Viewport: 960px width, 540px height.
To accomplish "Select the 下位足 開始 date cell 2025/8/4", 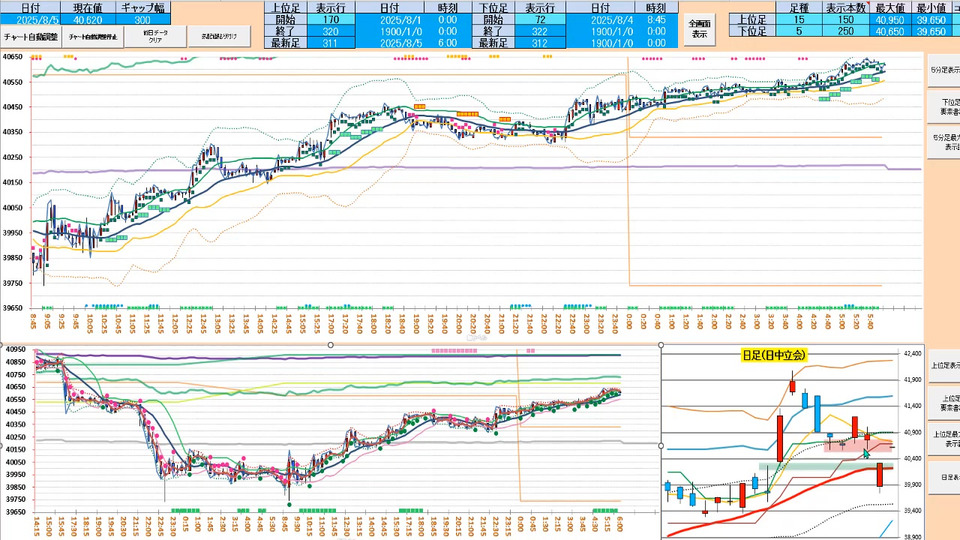I will click(x=601, y=20).
